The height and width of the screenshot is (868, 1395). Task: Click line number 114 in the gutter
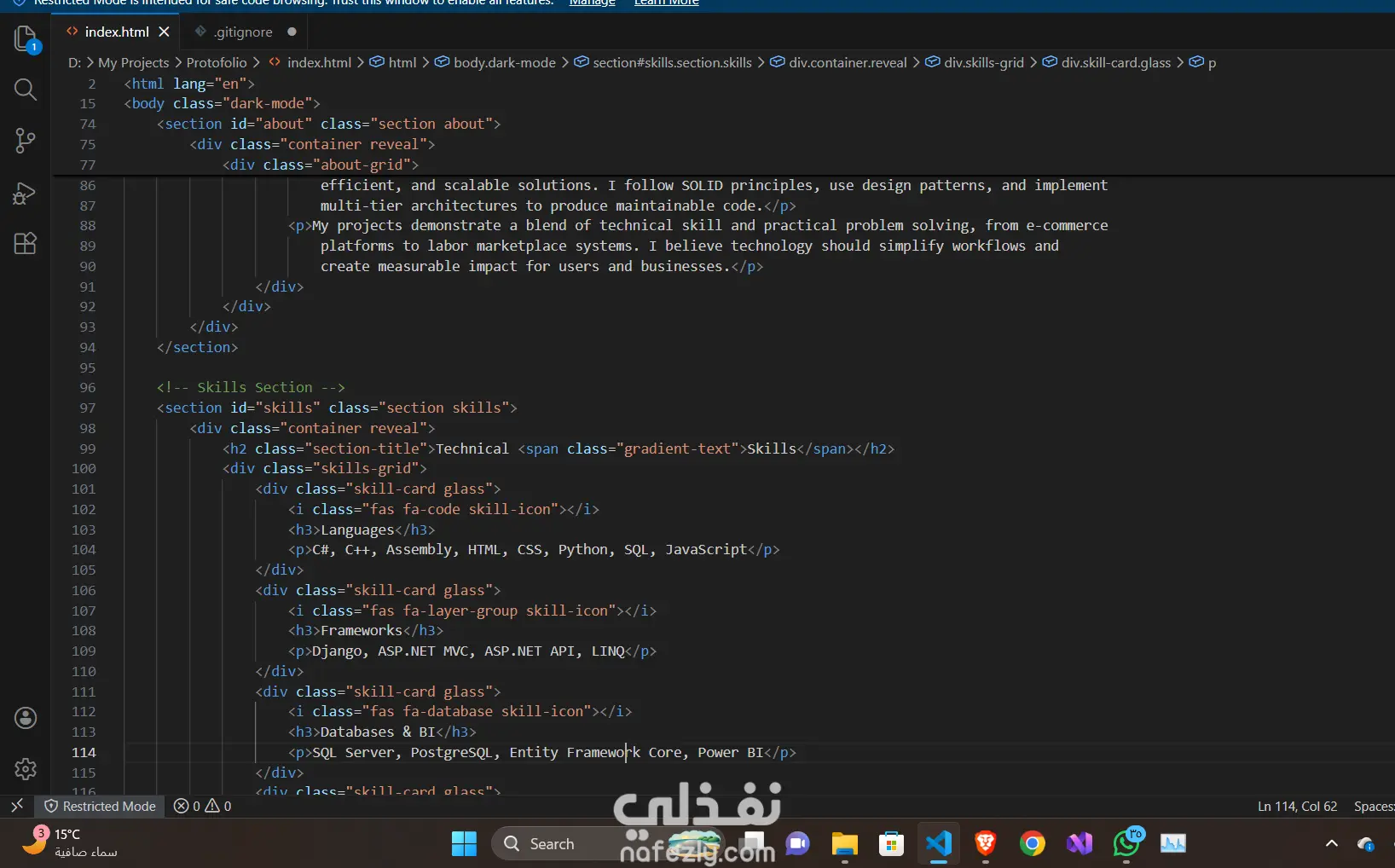84,752
